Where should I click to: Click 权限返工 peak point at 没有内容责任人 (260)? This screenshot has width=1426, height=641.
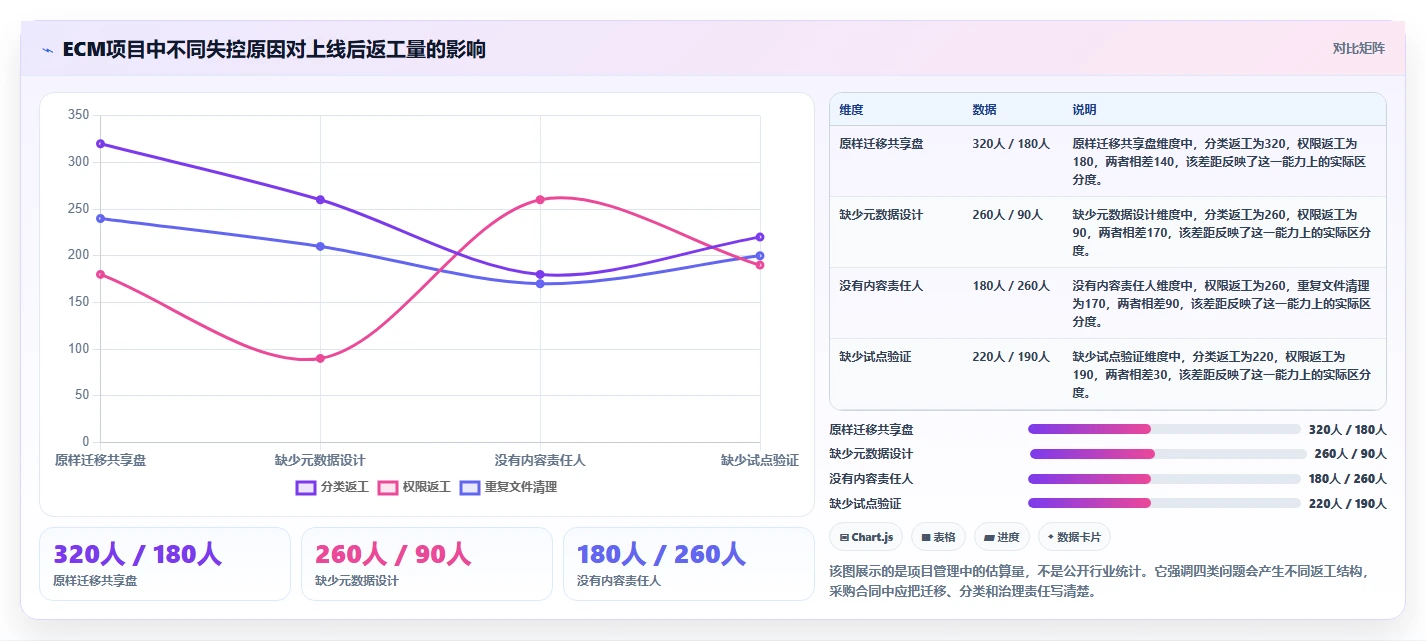540,200
